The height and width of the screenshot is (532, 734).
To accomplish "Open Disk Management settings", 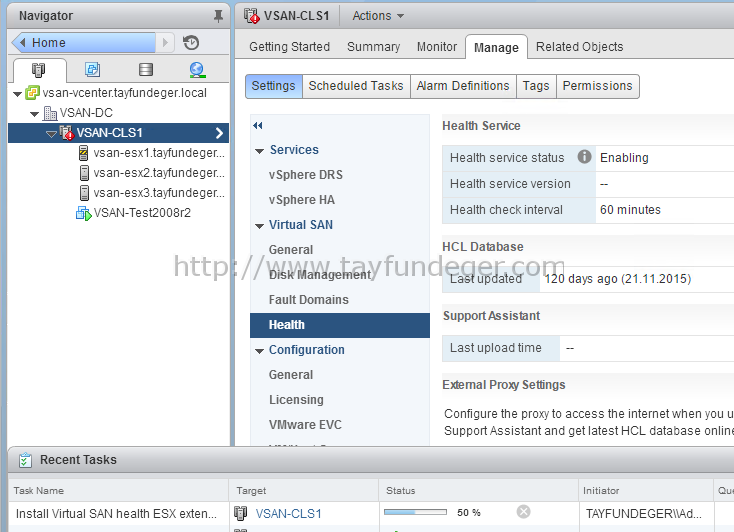I will tap(320, 275).
